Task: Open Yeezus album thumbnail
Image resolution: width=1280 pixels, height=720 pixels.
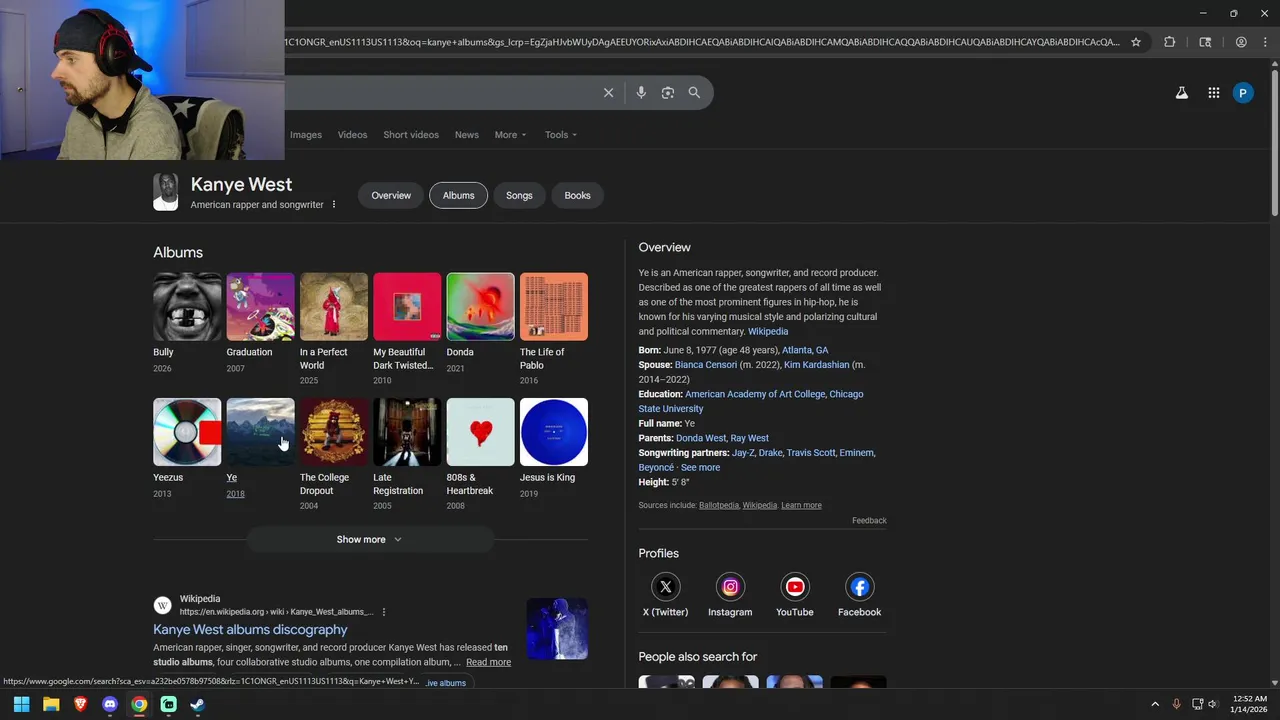Action: [x=187, y=432]
